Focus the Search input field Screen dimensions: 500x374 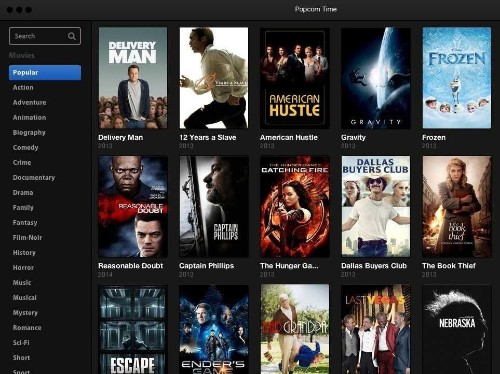point(45,36)
